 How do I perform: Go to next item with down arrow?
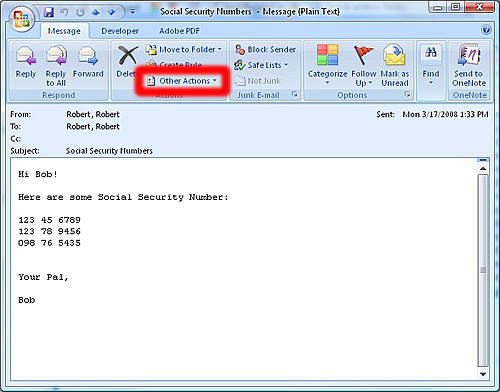[111, 12]
